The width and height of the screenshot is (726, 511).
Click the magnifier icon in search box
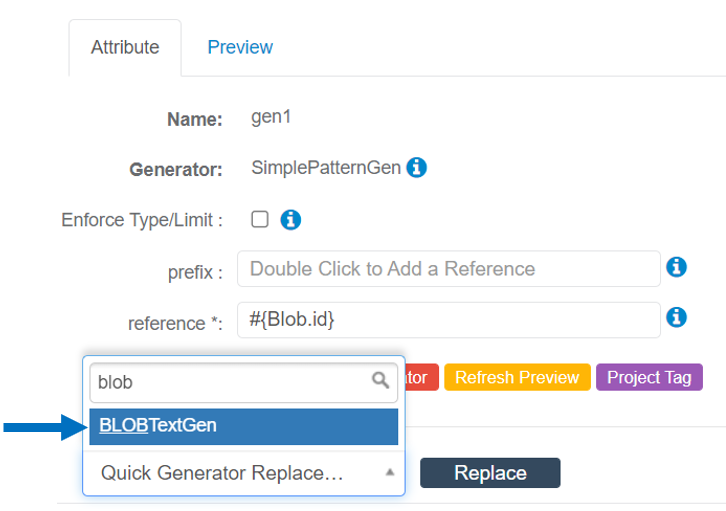[x=380, y=380]
